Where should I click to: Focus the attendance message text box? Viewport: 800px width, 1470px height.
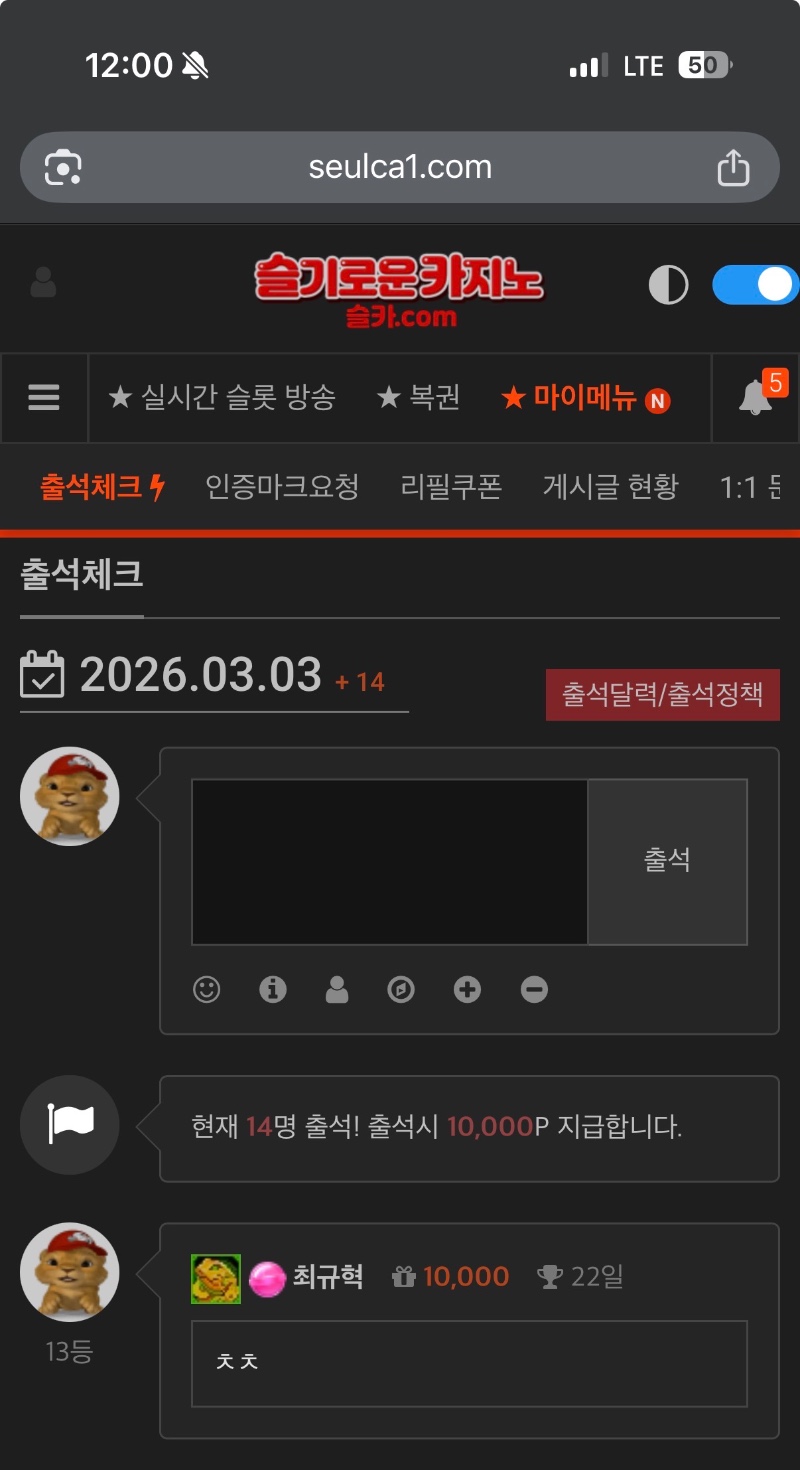[389, 861]
